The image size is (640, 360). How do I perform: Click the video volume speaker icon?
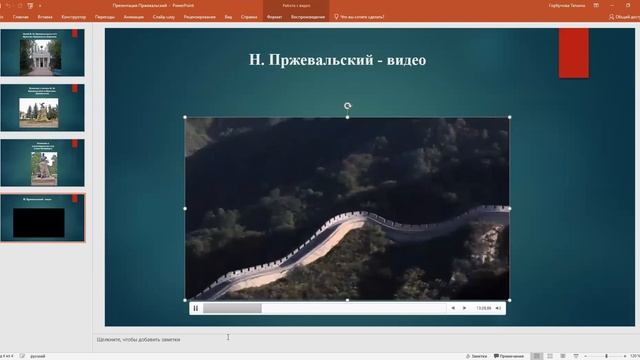click(498, 308)
